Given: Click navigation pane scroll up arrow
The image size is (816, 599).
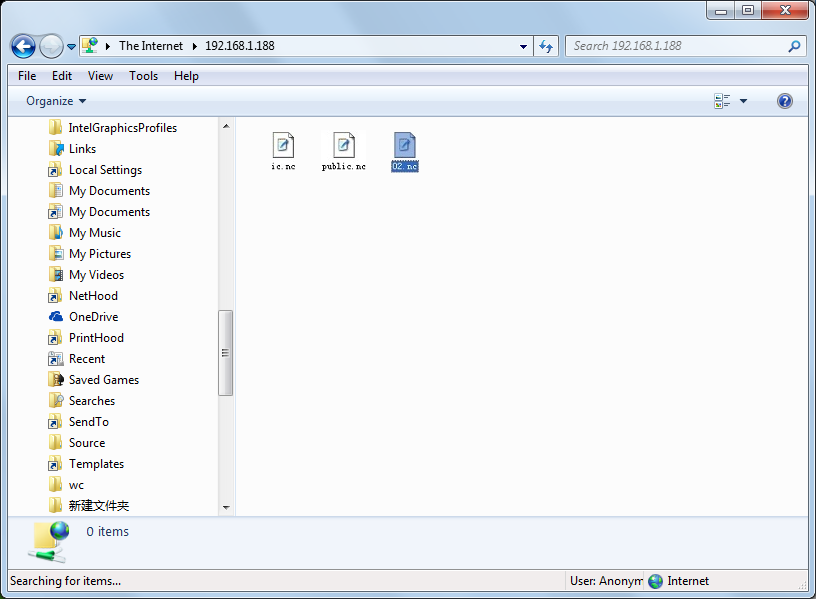Looking at the screenshot, I should [226, 126].
